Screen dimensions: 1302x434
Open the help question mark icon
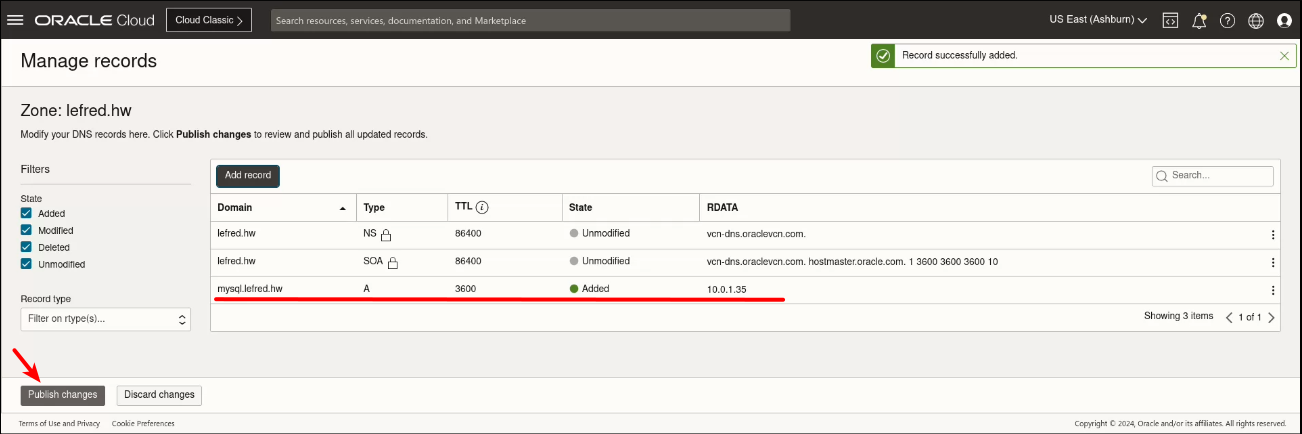[x=1227, y=21]
